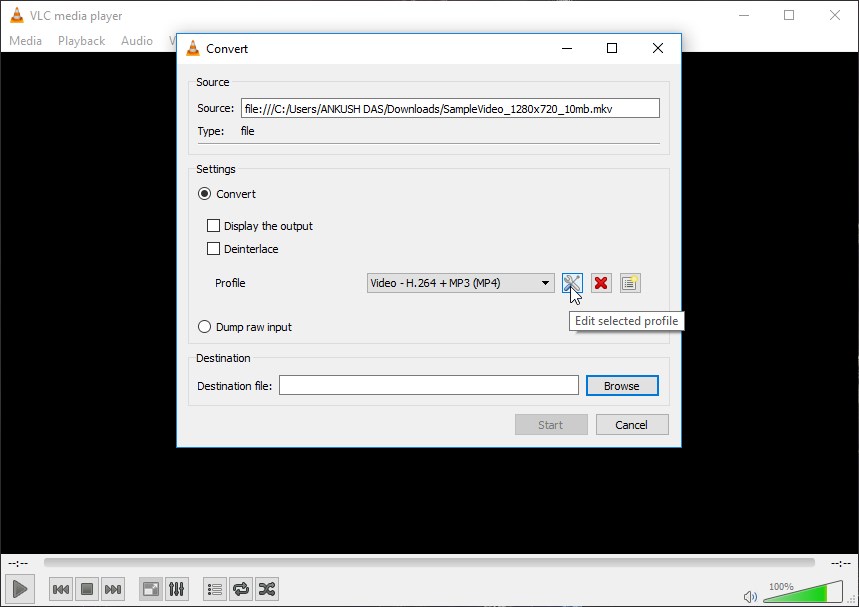Maximize the VLC media player window
Screen dimensions: 859x607
coord(789,15)
